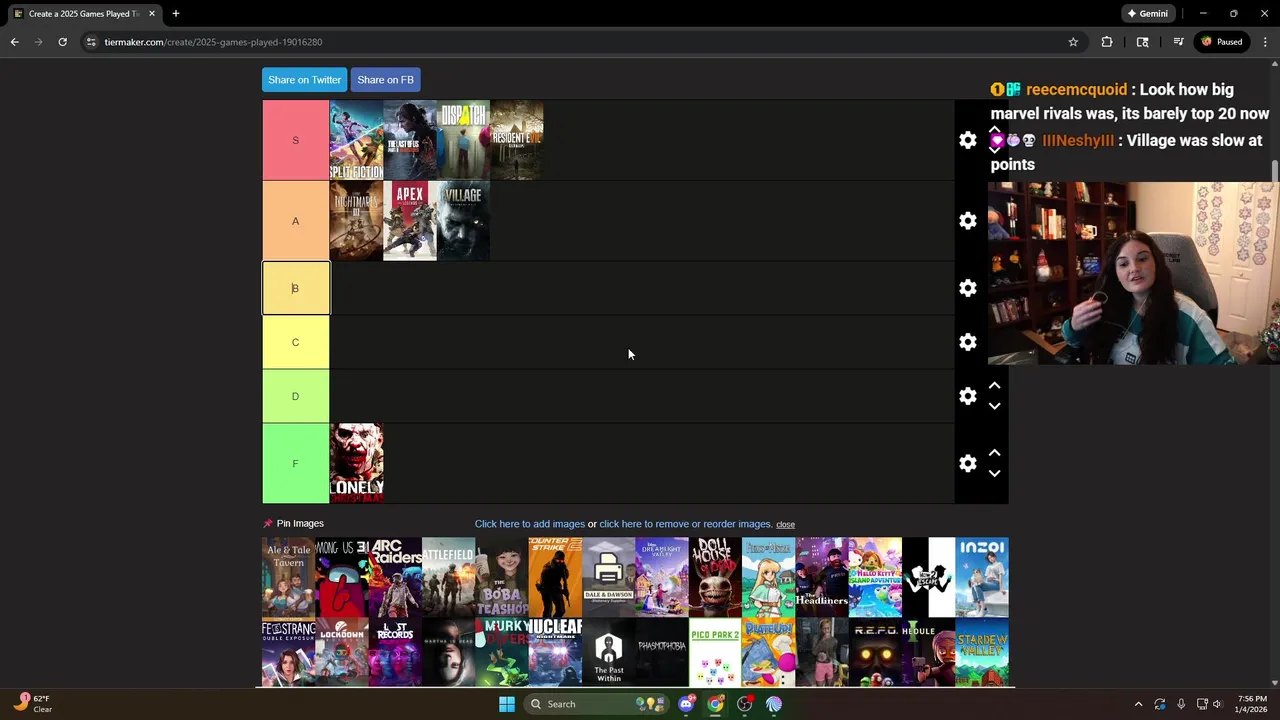Viewport: 1280px width, 720px height.
Task: Pick Doll House image
Action: [715, 577]
